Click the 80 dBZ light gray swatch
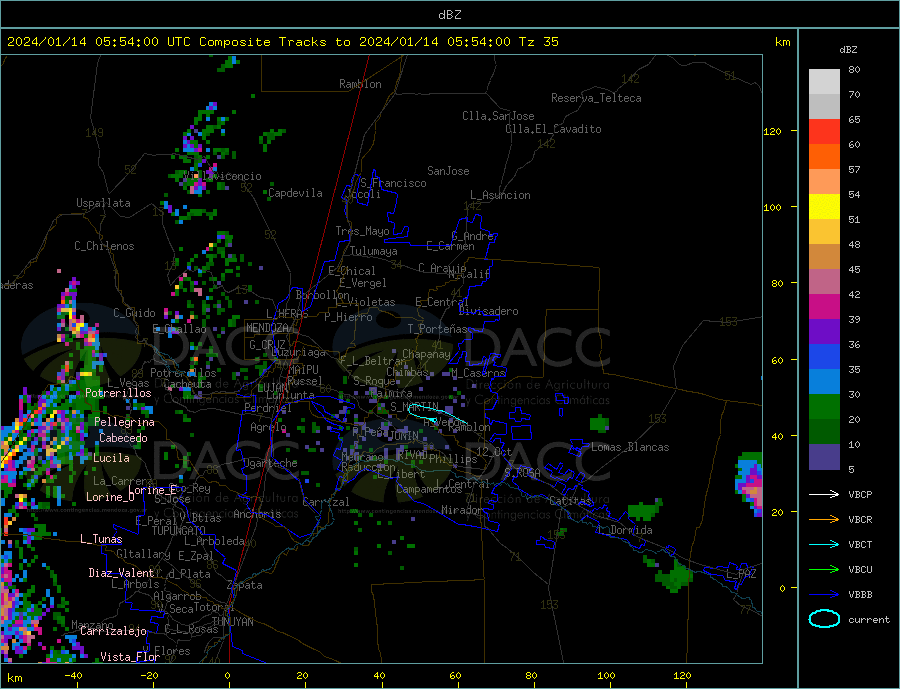The width and height of the screenshot is (900, 689). (824, 82)
